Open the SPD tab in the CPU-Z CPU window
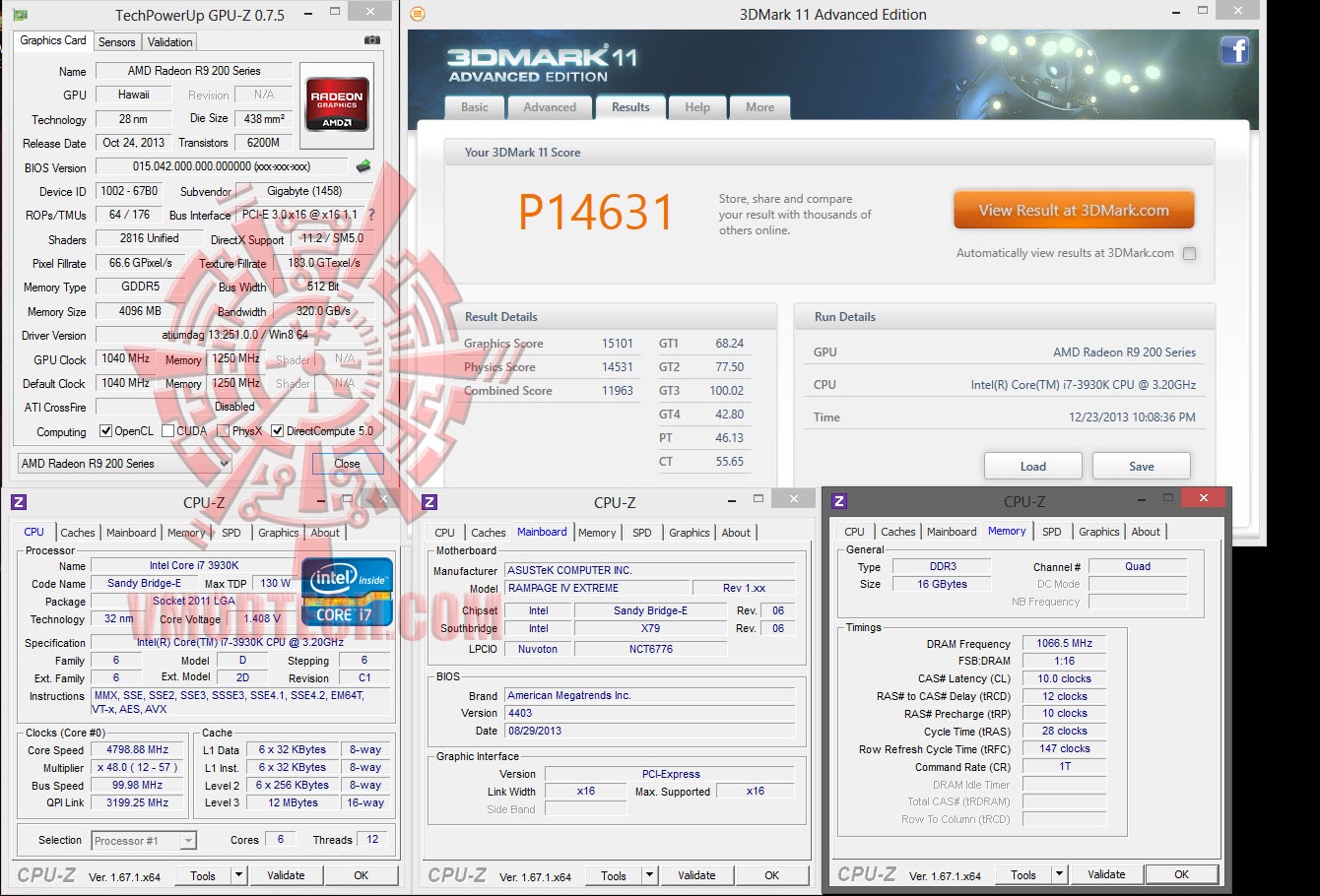Viewport: 1320px width, 896px height. (x=231, y=533)
